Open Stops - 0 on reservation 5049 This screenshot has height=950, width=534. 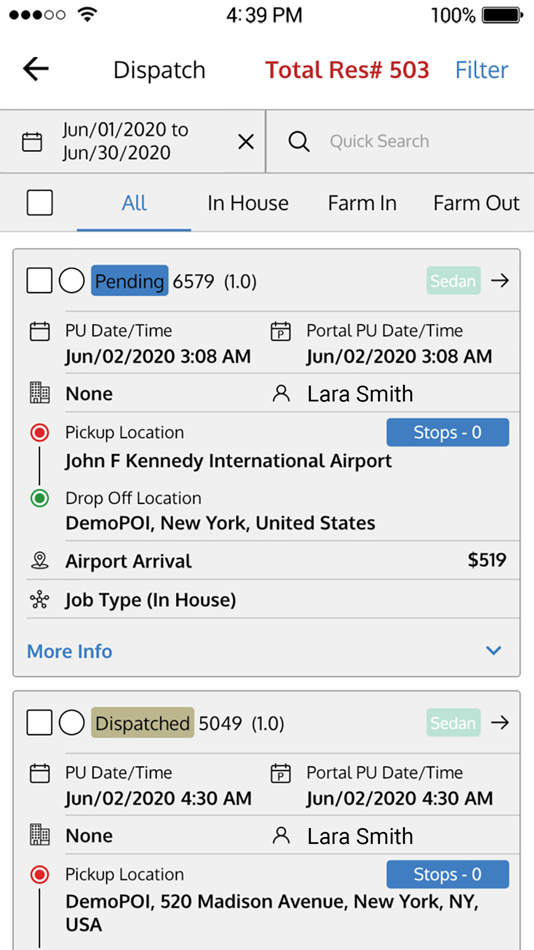pyautogui.click(x=448, y=874)
